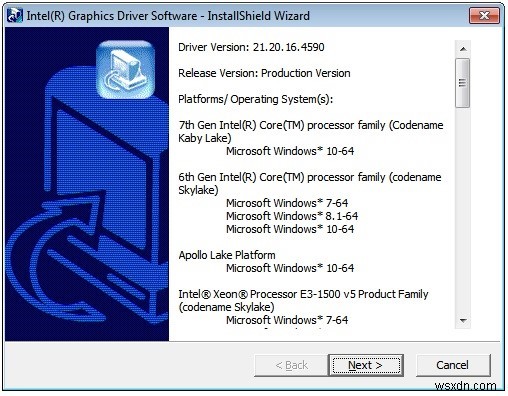This screenshot has width=508, height=396.
Task: Click the scrollbar down arrow
Action: (463, 321)
